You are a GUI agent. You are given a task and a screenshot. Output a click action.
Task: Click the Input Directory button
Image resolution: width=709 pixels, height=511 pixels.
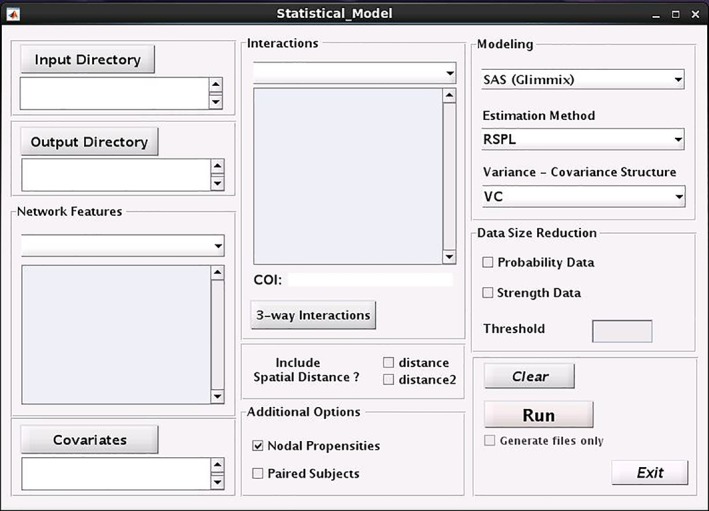click(88, 59)
